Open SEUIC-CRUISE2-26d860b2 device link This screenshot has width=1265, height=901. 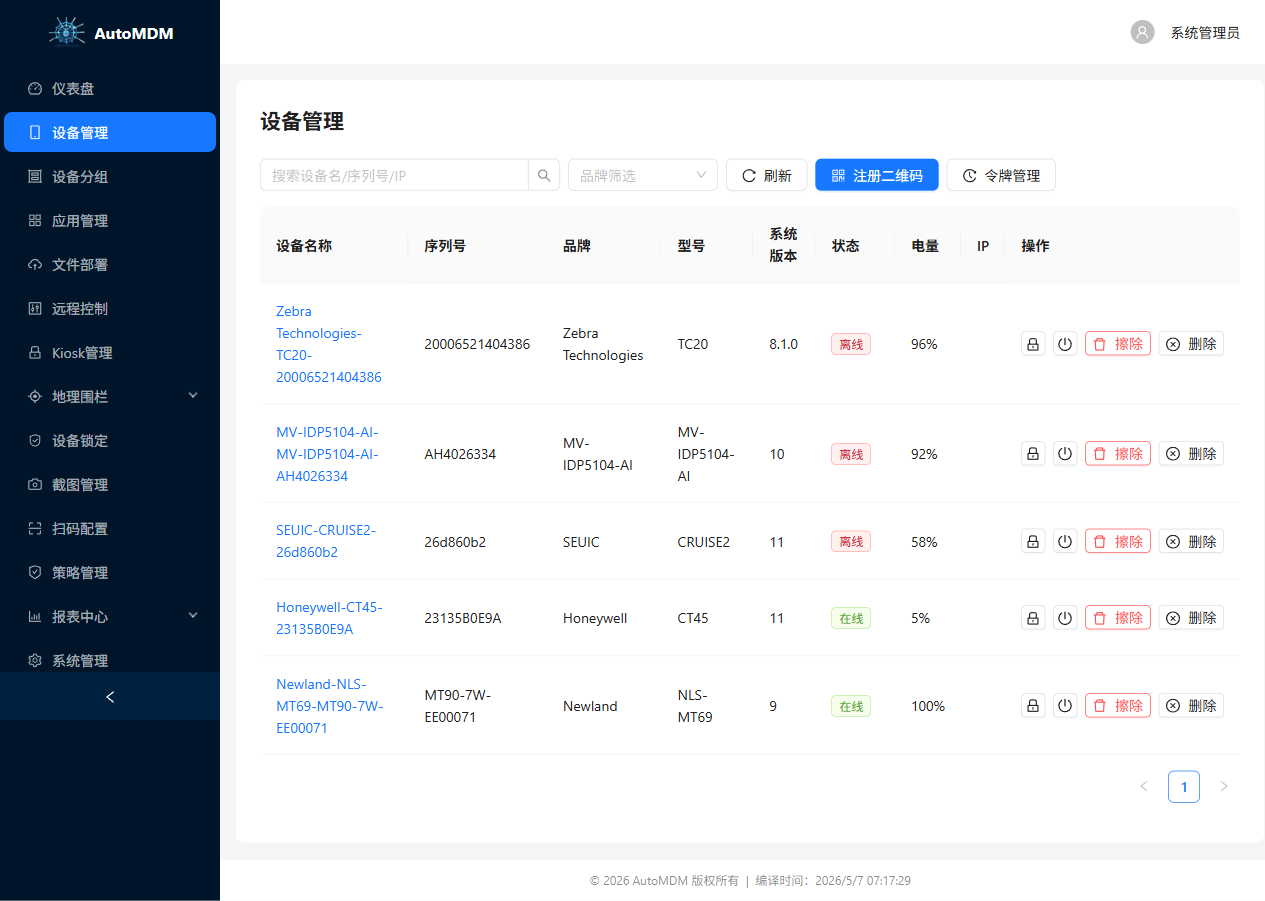click(x=326, y=541)
